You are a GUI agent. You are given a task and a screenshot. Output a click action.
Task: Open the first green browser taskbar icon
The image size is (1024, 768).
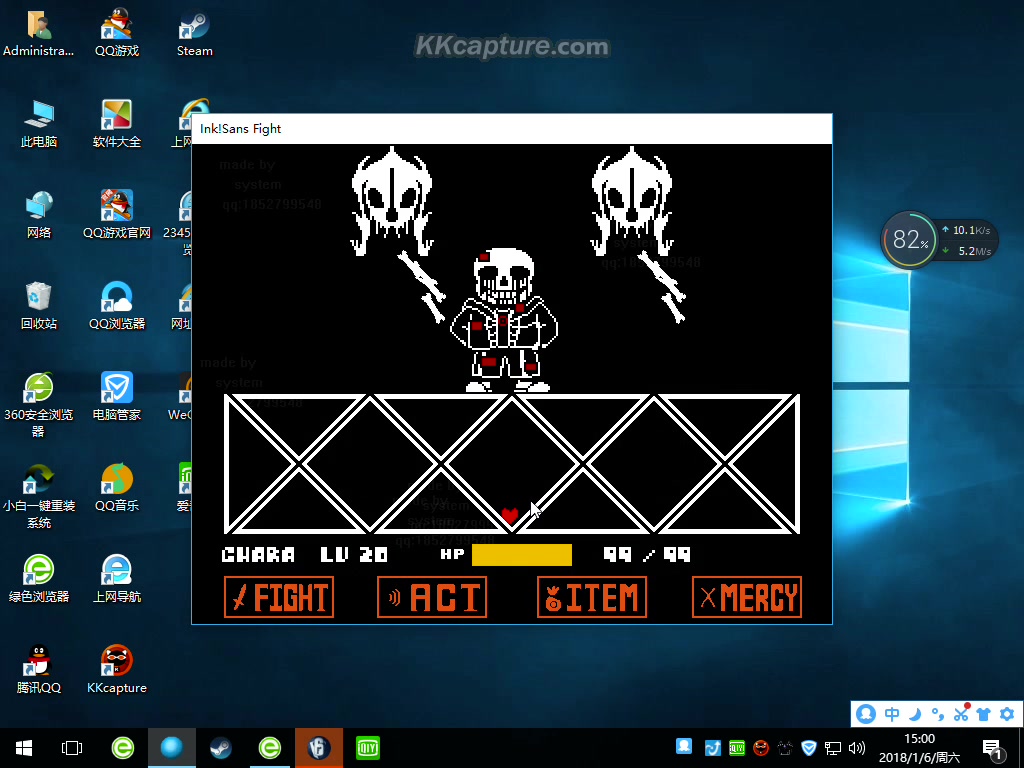pyautogui.click(x=122, y=748)
